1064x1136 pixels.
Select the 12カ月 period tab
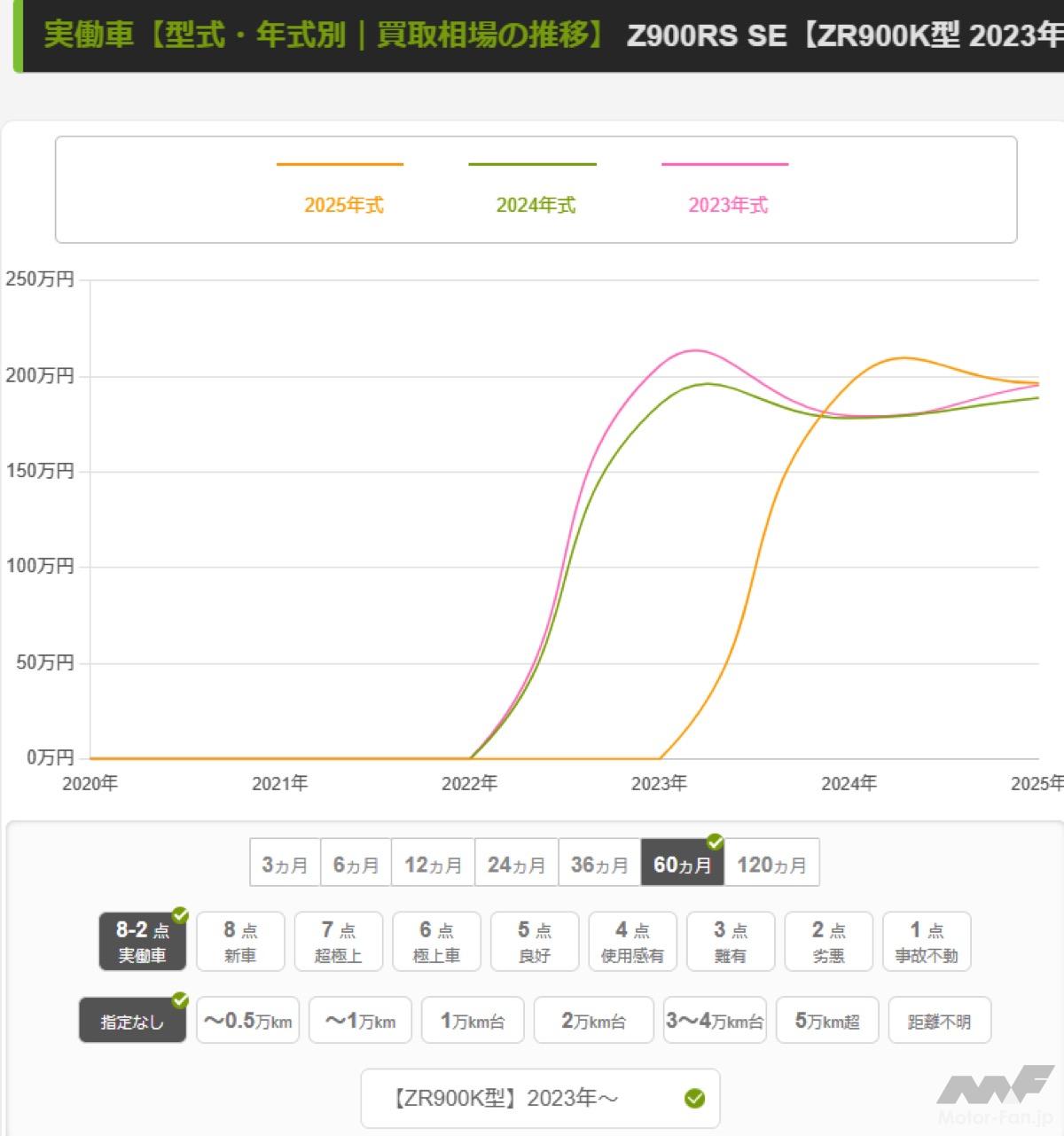coord(433,864)
